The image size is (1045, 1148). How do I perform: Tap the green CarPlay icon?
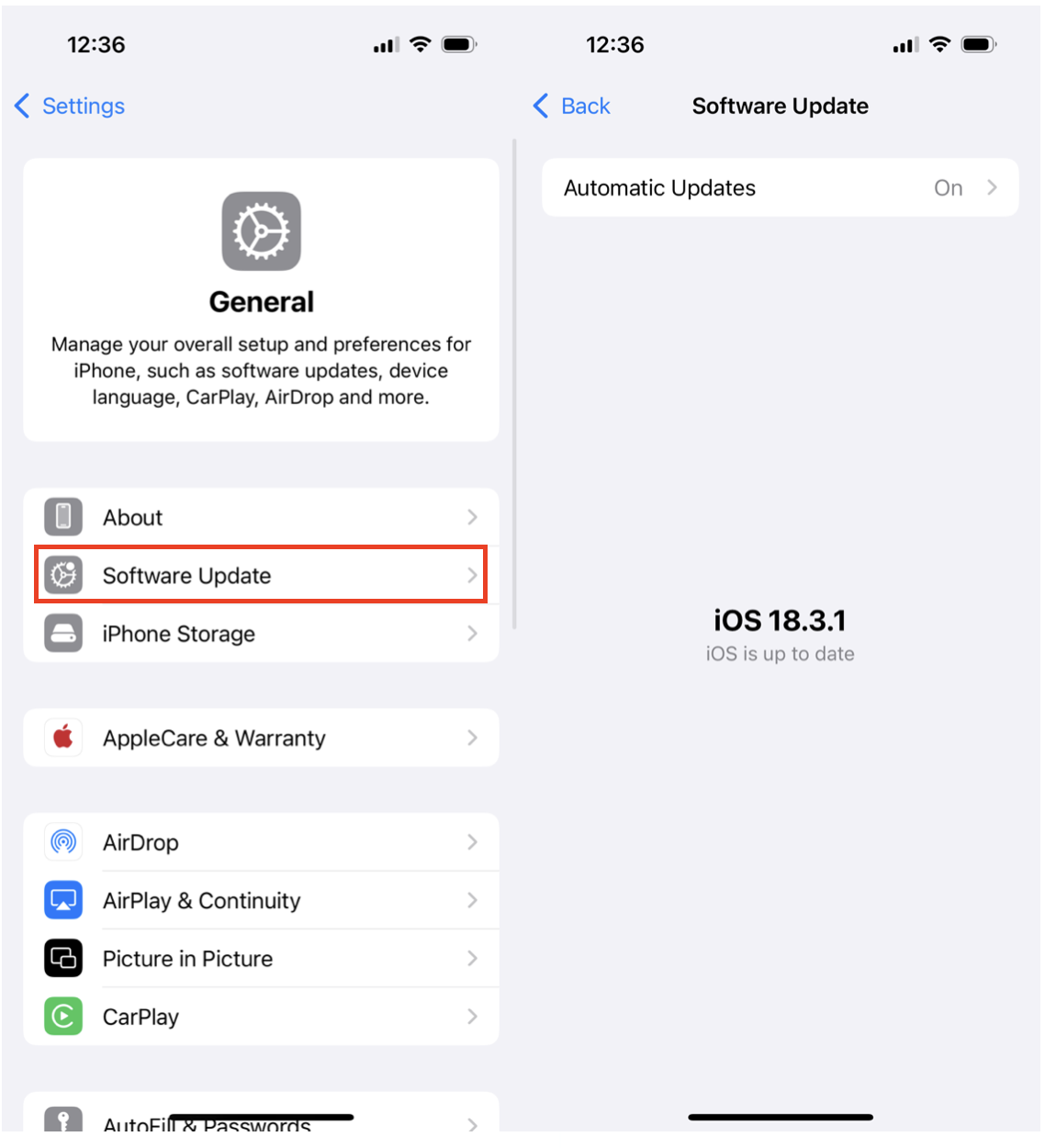click(63, 1017)
